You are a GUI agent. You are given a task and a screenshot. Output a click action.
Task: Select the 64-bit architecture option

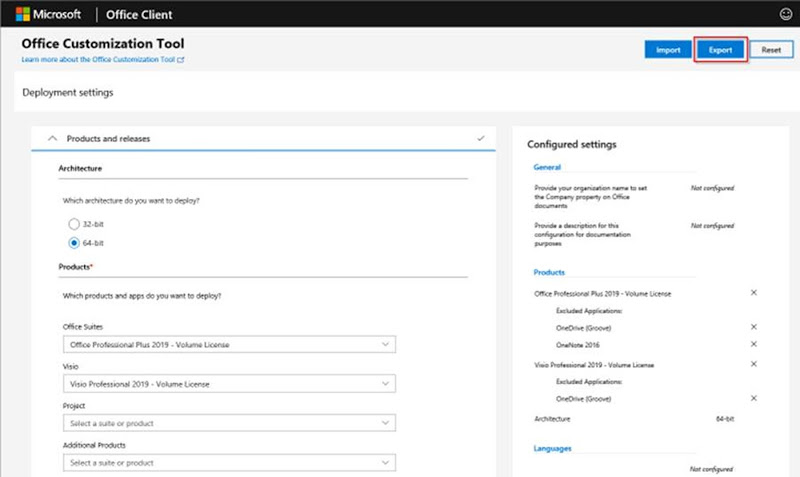pos(74,243)
